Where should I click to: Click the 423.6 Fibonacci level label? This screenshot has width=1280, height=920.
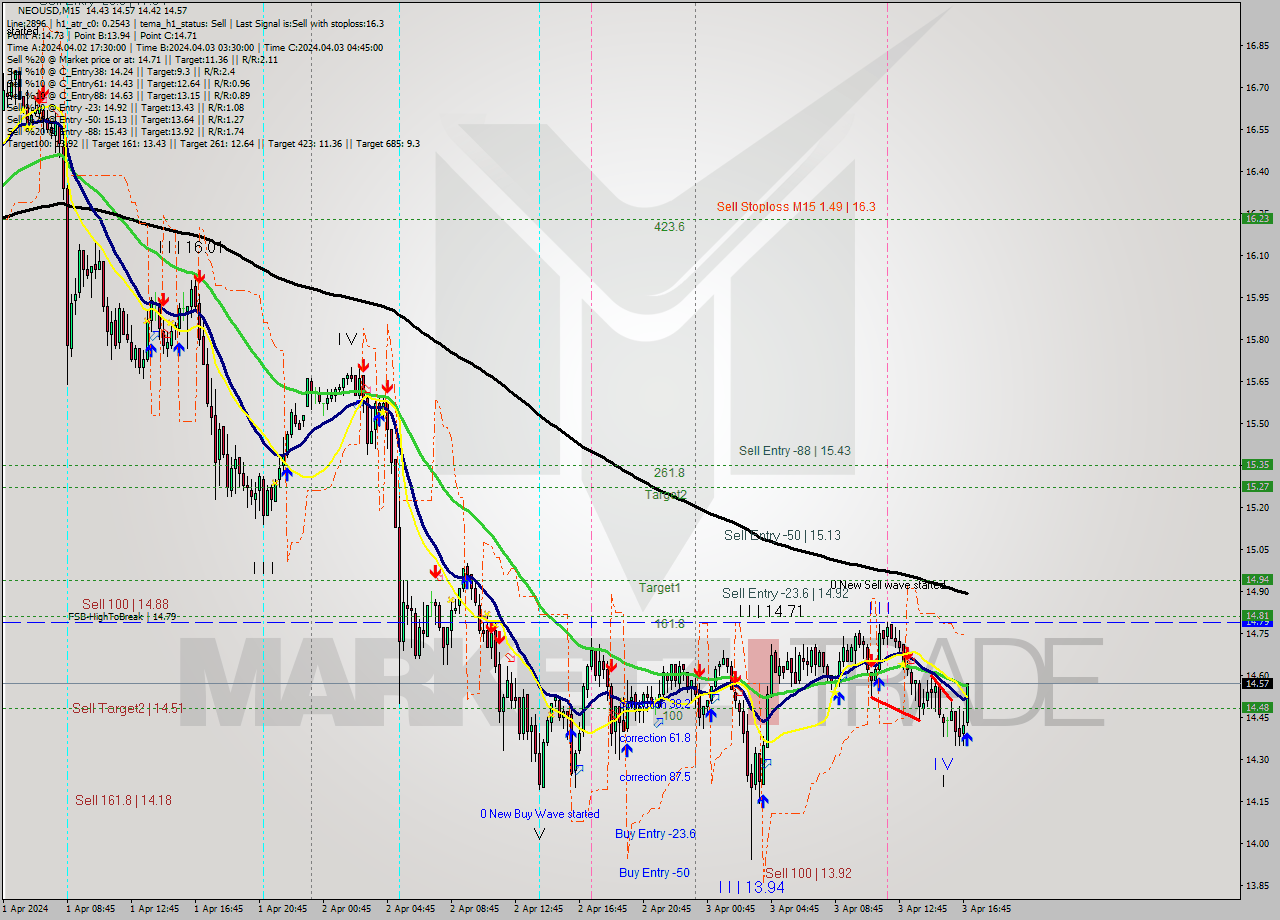pos(669,227)
